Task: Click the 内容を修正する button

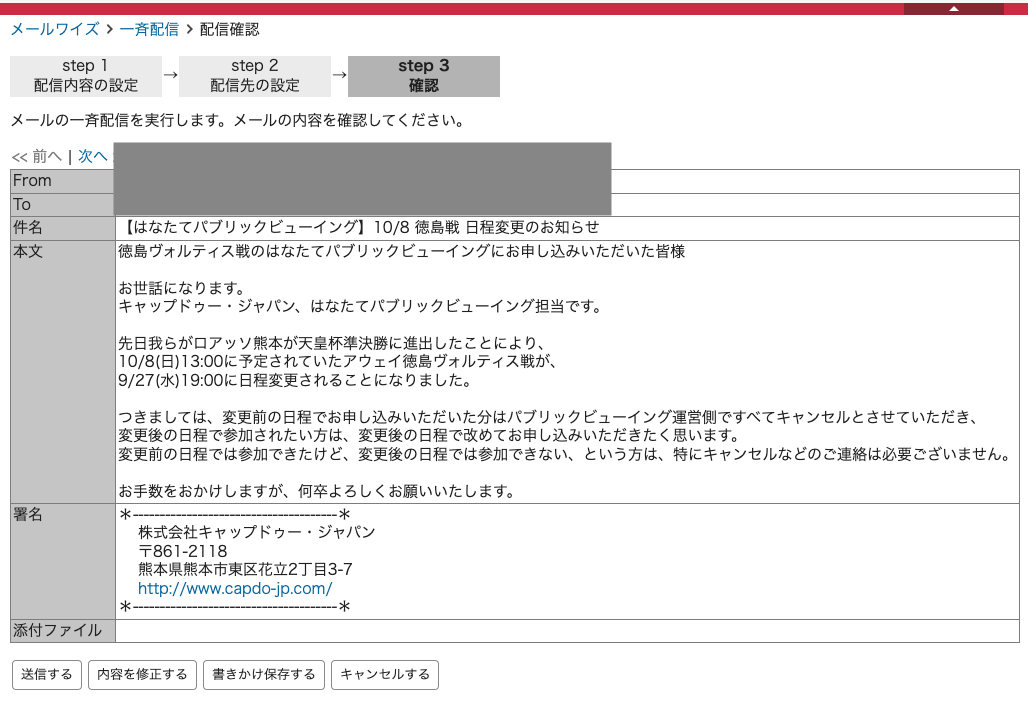Action: coord(141,675)
